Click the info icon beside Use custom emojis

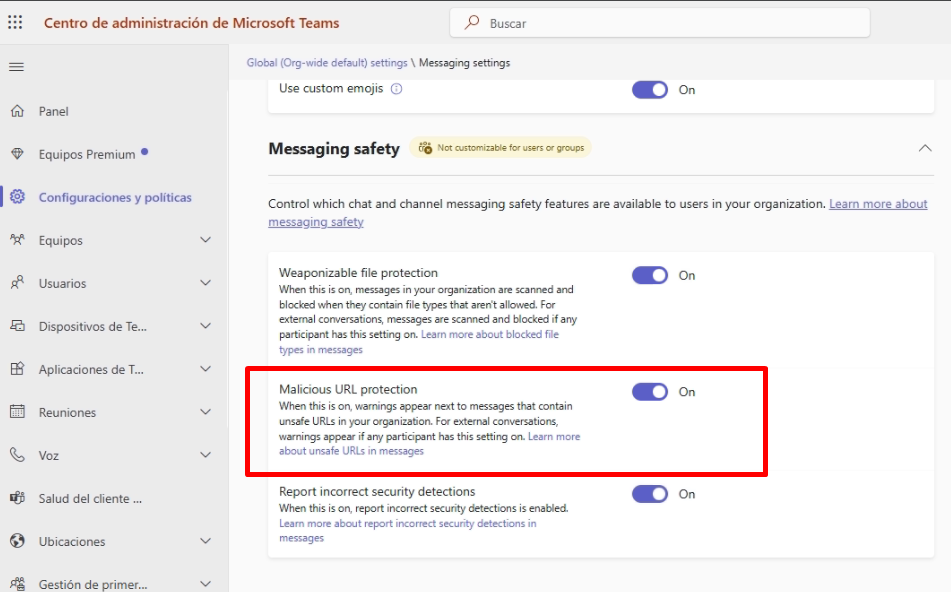click(396, 89)
